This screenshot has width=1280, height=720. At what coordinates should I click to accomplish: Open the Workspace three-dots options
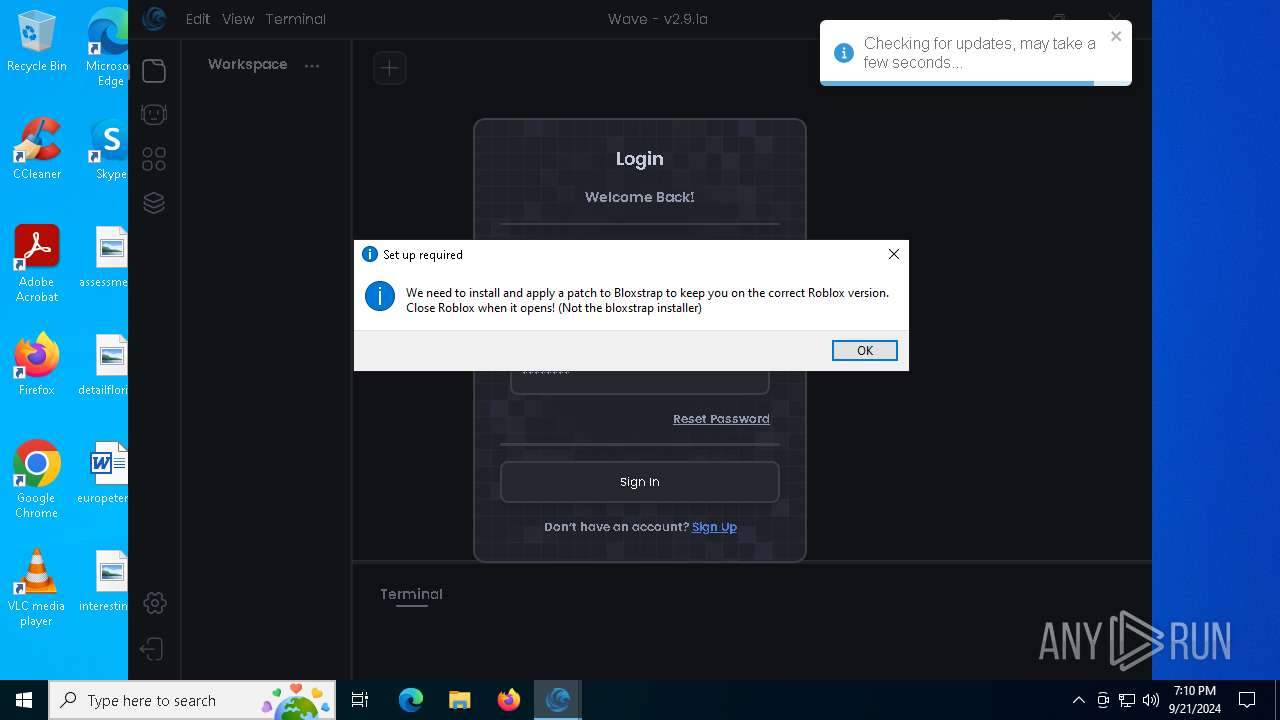click(x=312, y=66)
